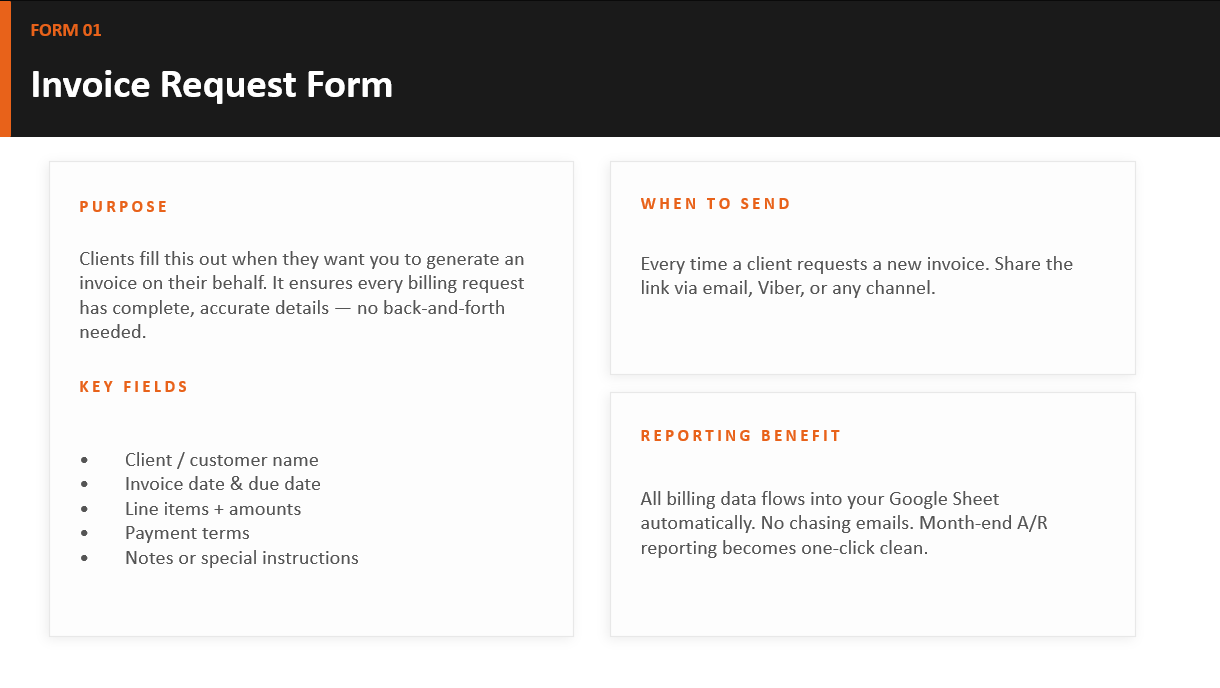1220x688 pixels.
Task: Click the Client / customer name bullet
Action: 222,460
